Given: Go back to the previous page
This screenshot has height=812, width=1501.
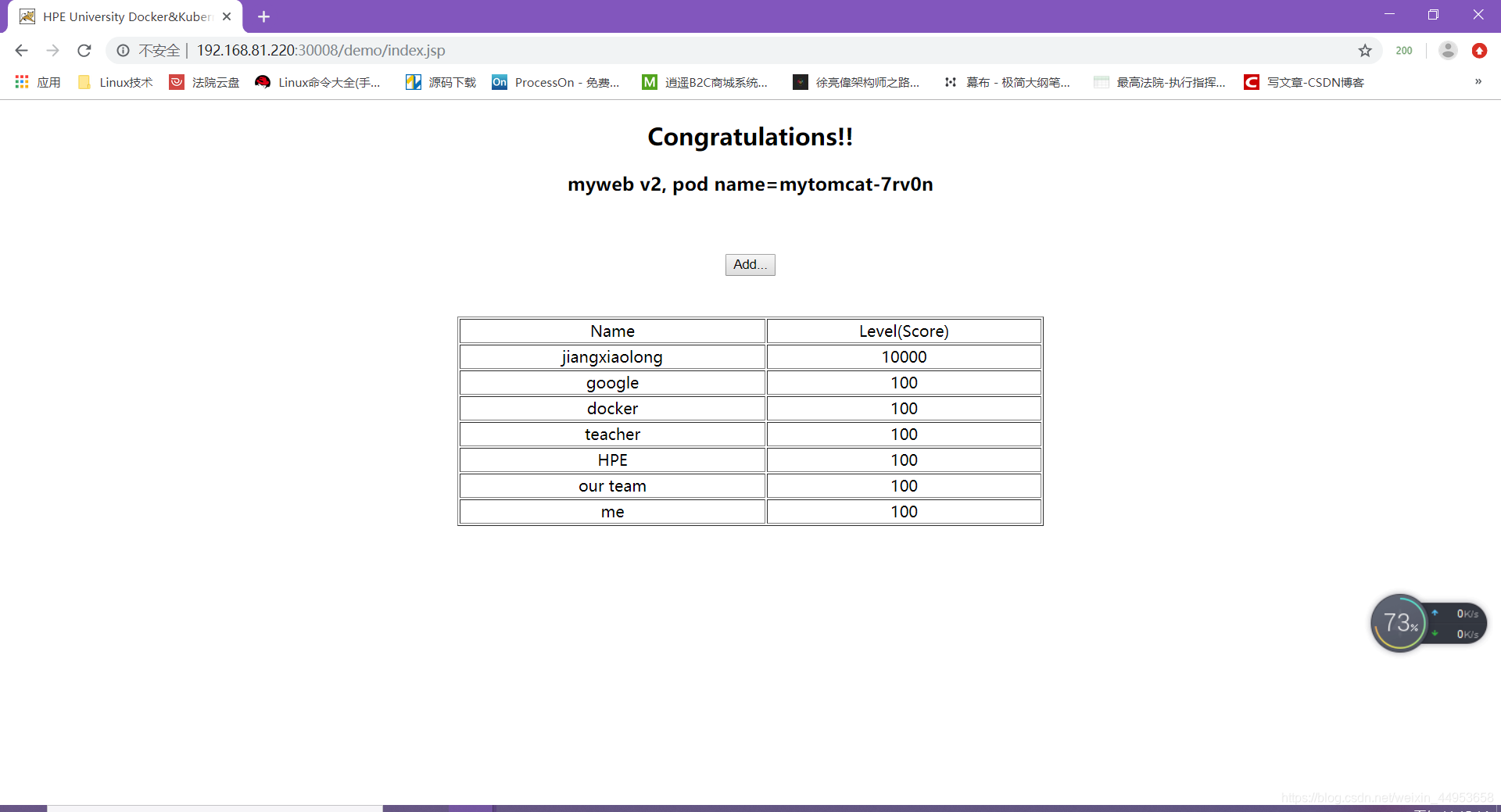Looking at the screenshot, I should [21, 51].
